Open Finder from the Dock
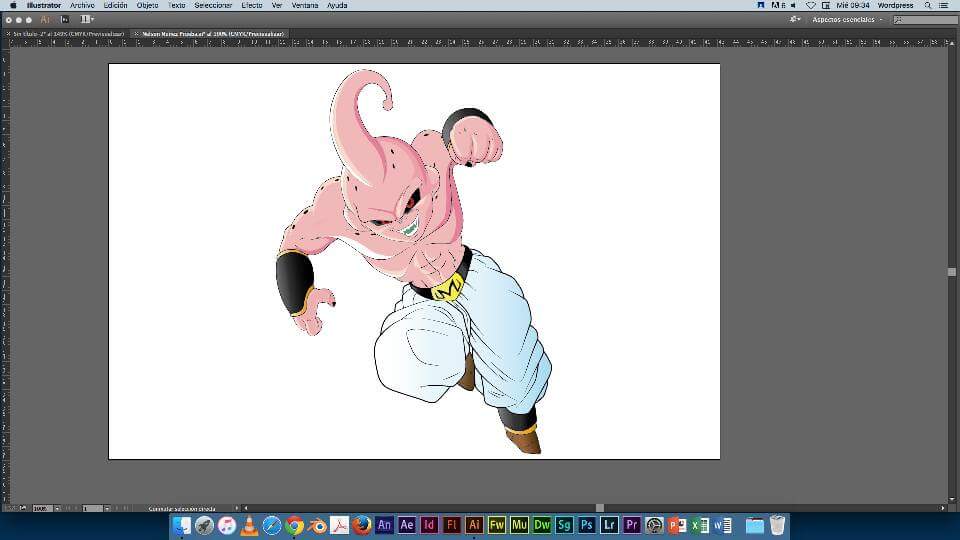 tap(182, 525)
